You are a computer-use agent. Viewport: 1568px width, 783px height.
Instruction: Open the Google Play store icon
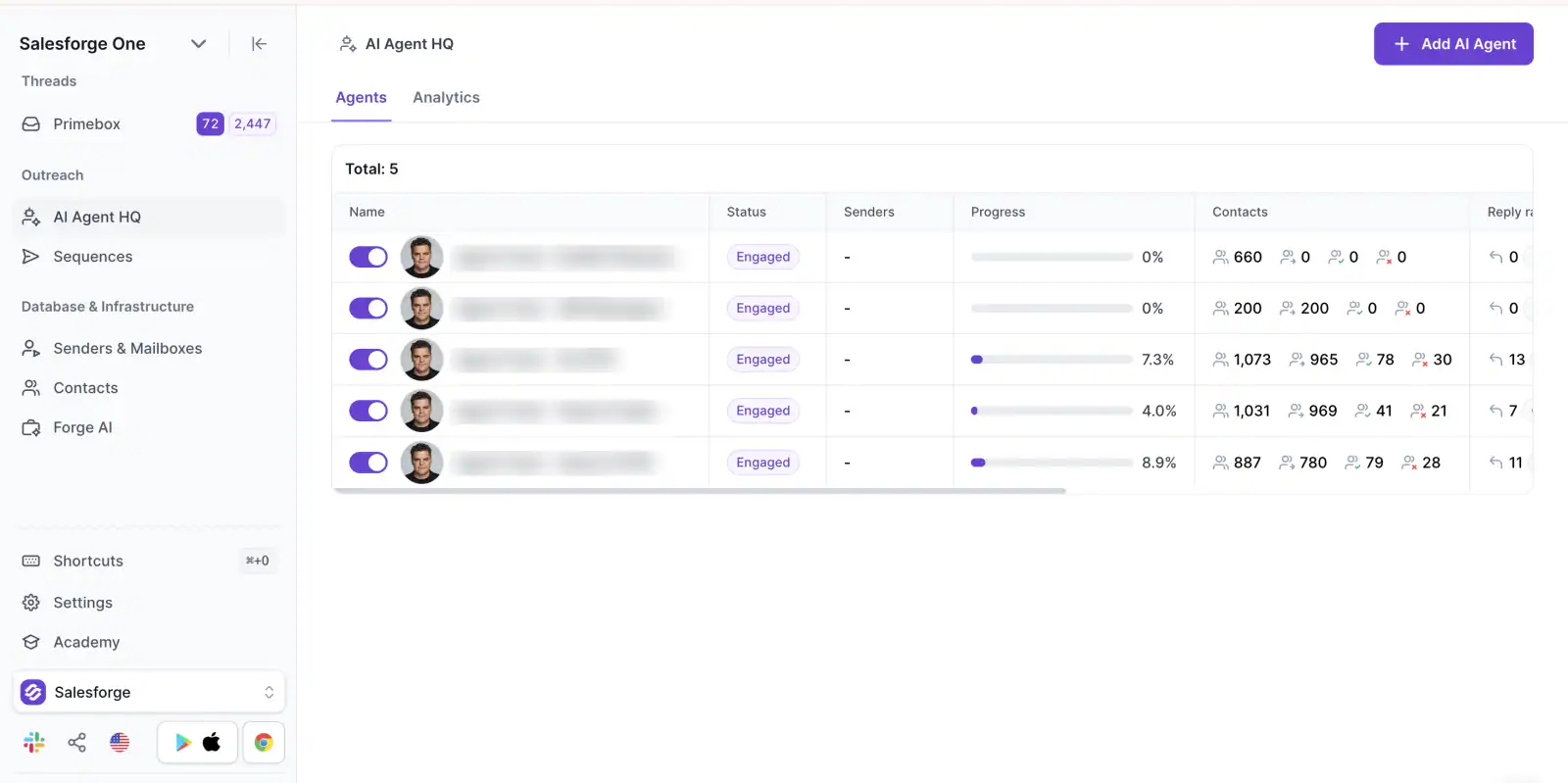(182, 743)
